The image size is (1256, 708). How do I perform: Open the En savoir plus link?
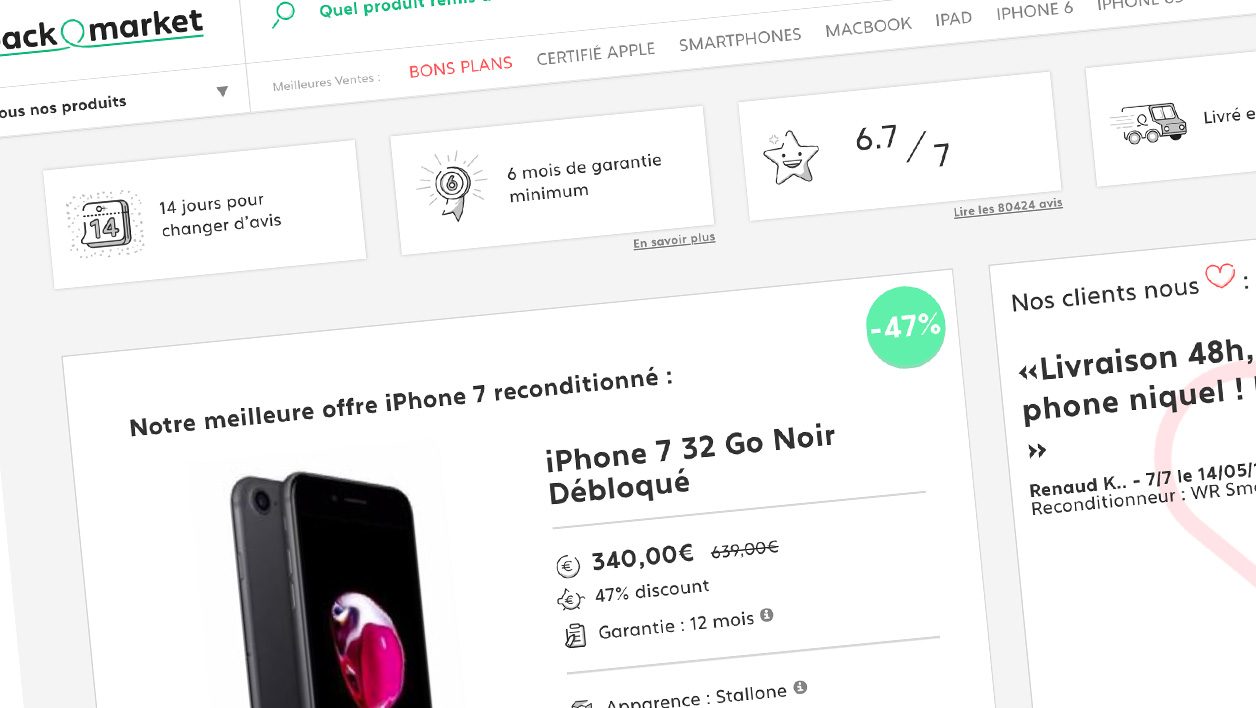tap(674, 241)
